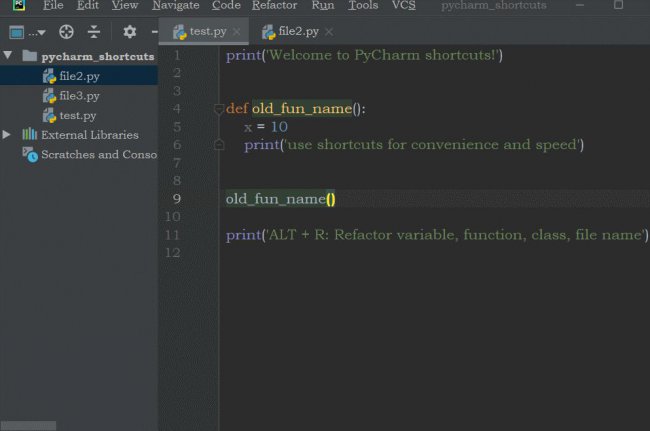Click the fold end marker at line 6
The width and height of the screenshot is (650, 431).
[219, 145]
